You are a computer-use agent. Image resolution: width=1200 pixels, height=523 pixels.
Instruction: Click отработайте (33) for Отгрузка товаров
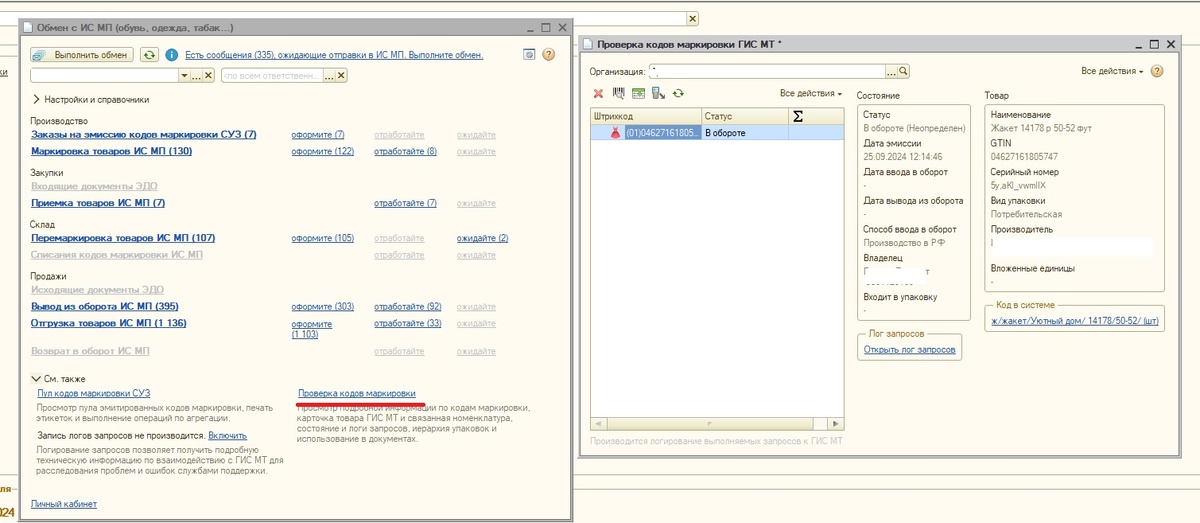coord(407,323)
